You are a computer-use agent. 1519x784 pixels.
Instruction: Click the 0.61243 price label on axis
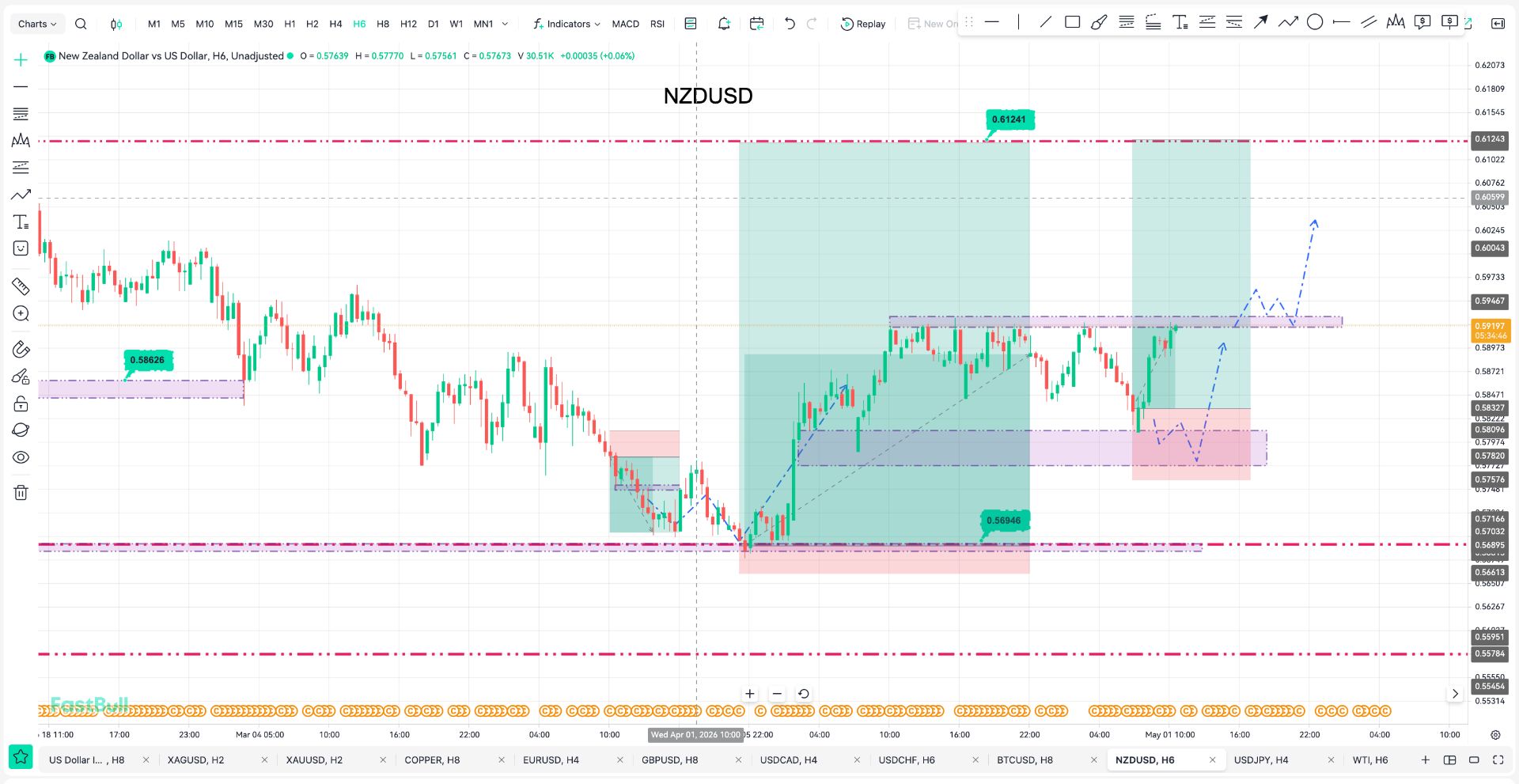coord(1489,138)
